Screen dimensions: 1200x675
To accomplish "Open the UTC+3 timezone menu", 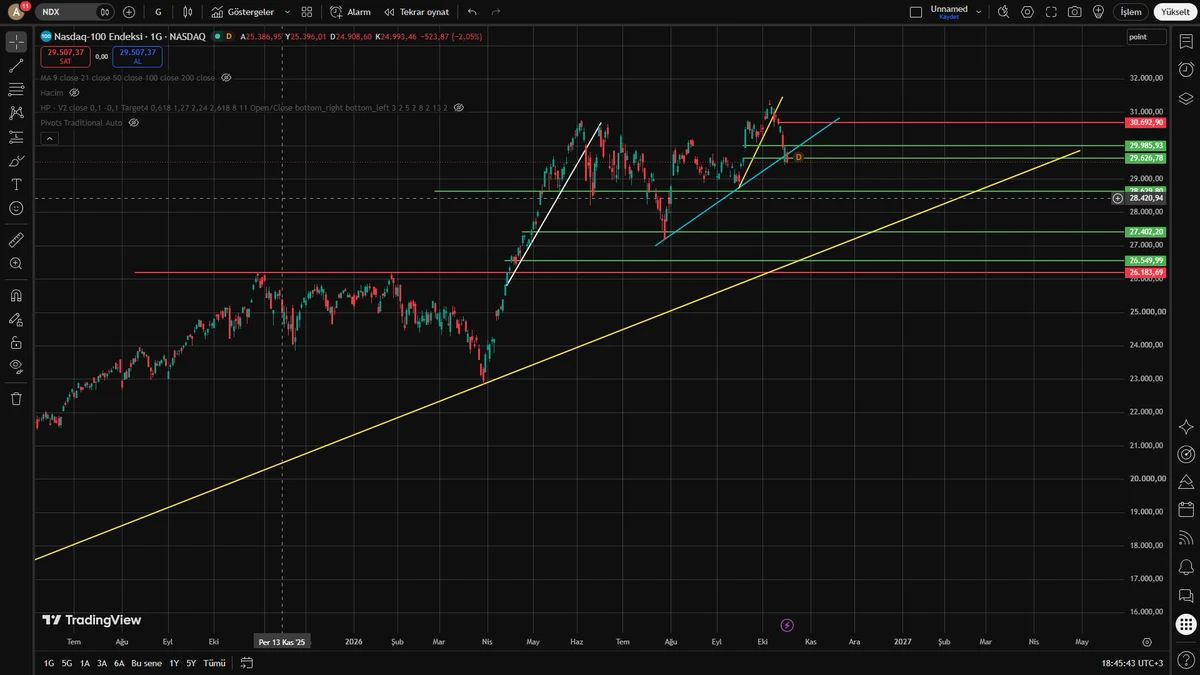I will [1133, 663].
